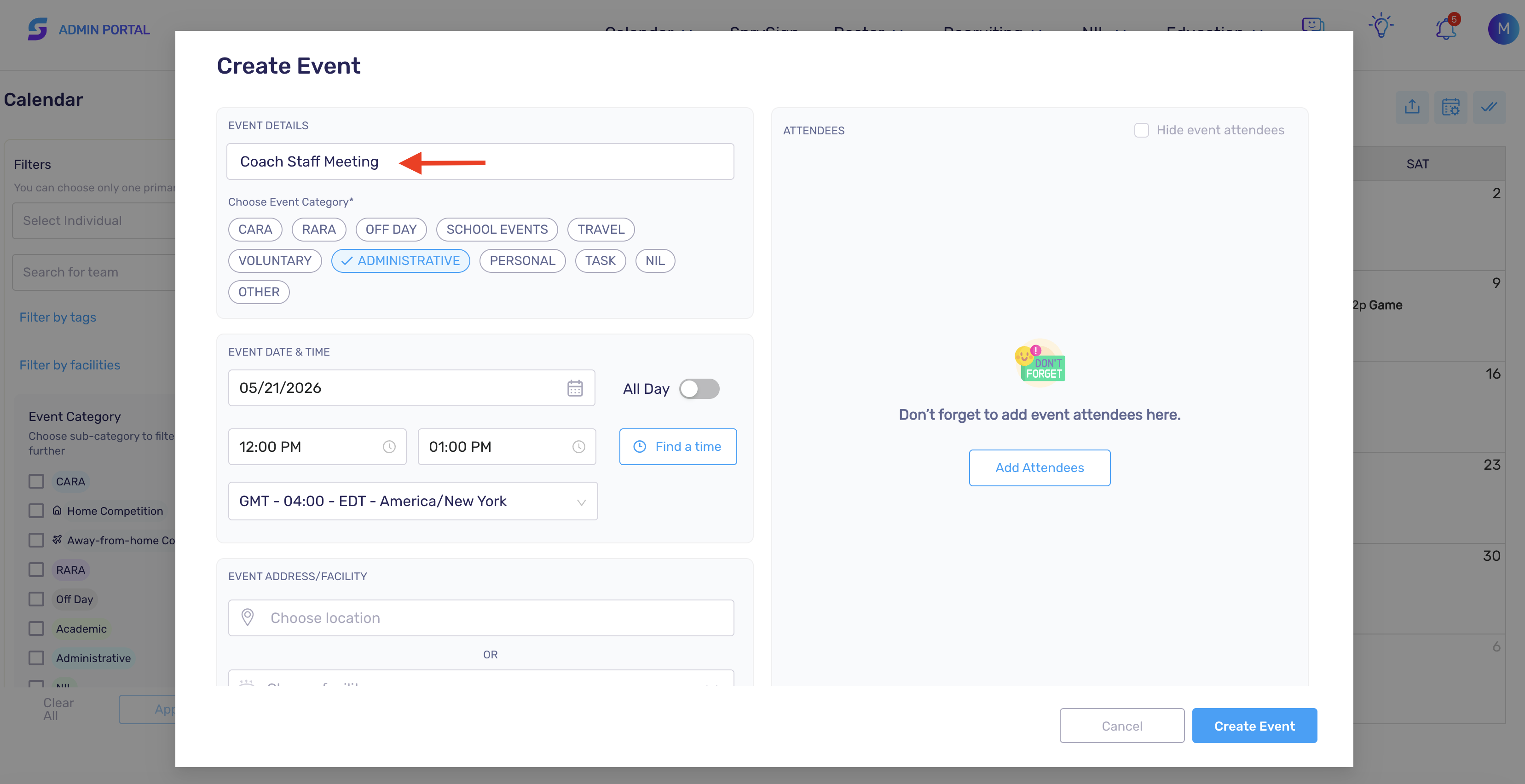The image size is (1525, 784).
Task: Select the OTHER category chip
Action: (x=259, y=292)
